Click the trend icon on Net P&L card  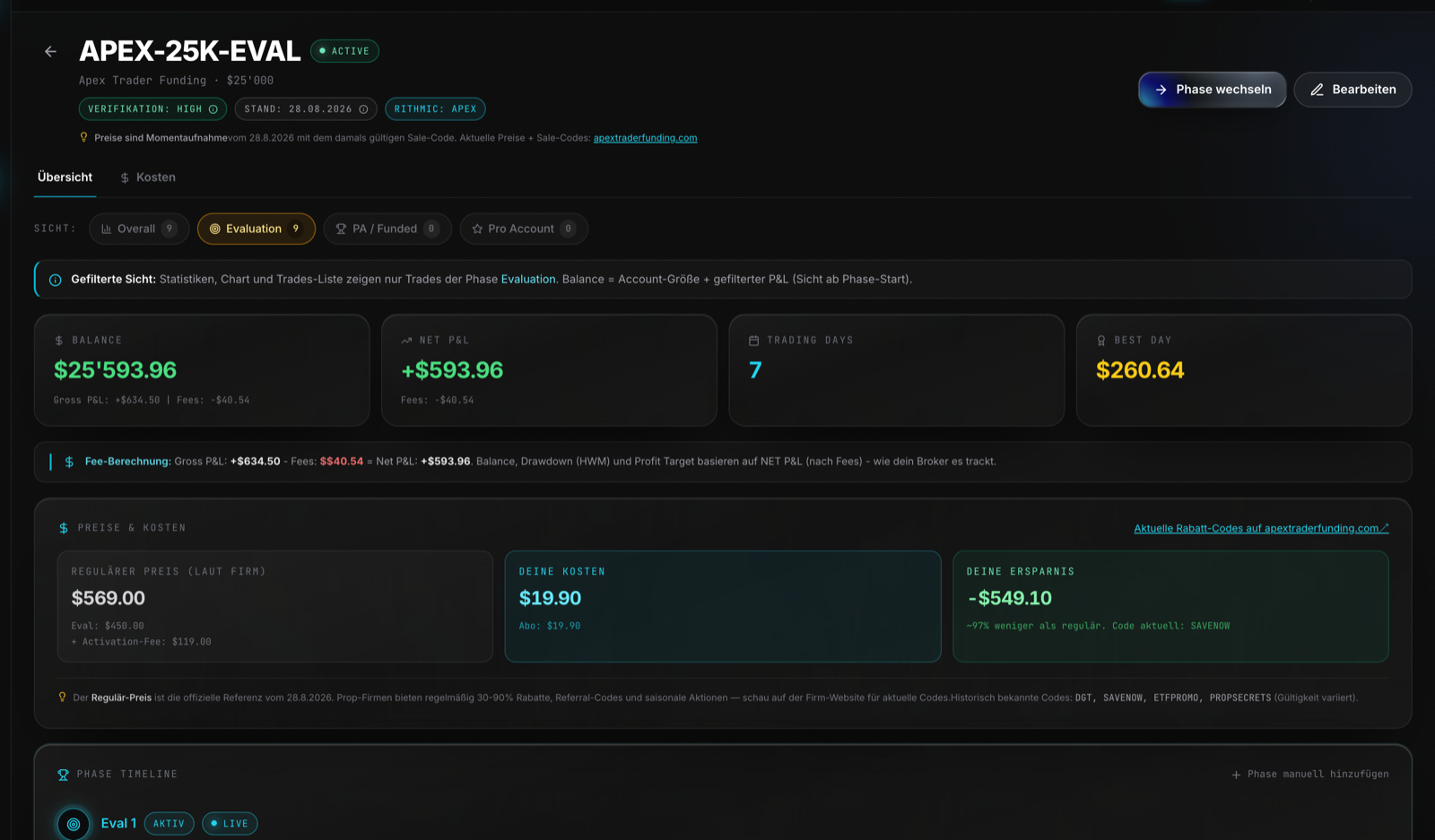[x=406, y=341]
